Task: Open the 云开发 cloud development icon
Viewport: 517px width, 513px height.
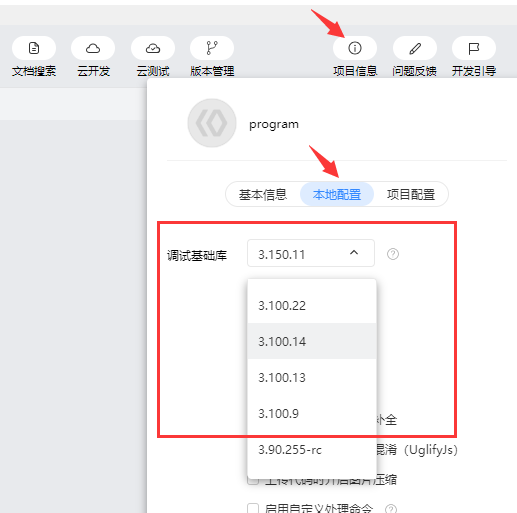Action: point(93,48)
